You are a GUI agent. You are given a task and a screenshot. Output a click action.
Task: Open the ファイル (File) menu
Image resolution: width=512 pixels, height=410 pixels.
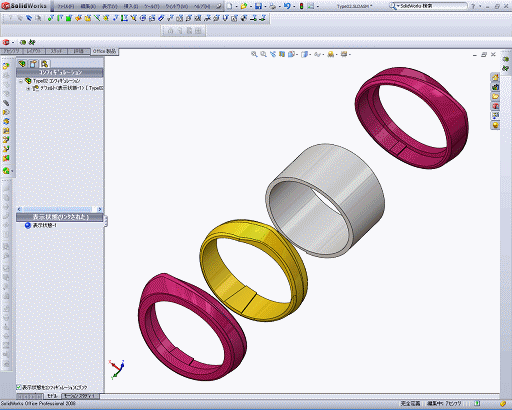click(x=65, y=6)
